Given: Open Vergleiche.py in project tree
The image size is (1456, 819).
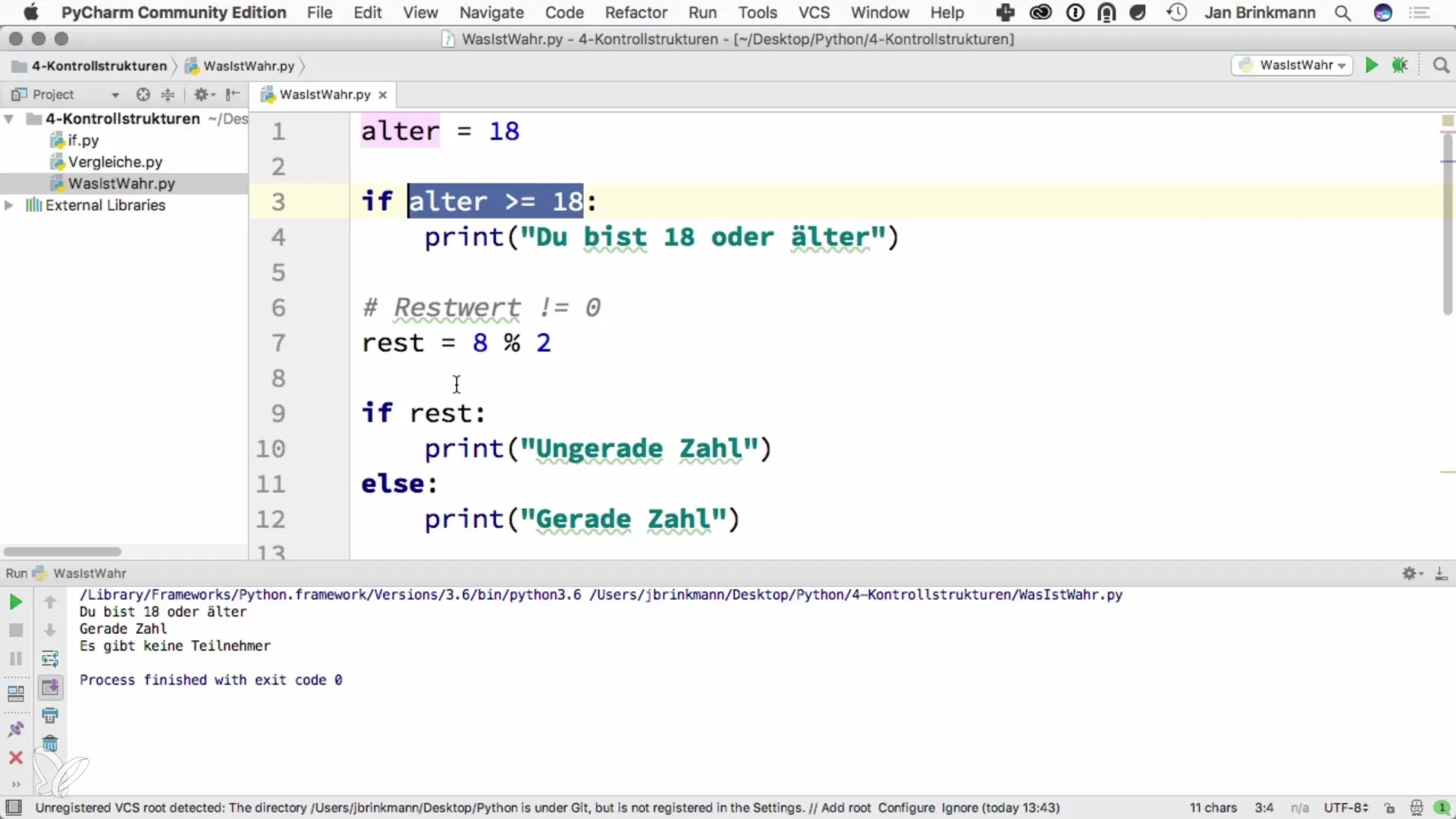Looking at the screenshot, I should 115,162.
